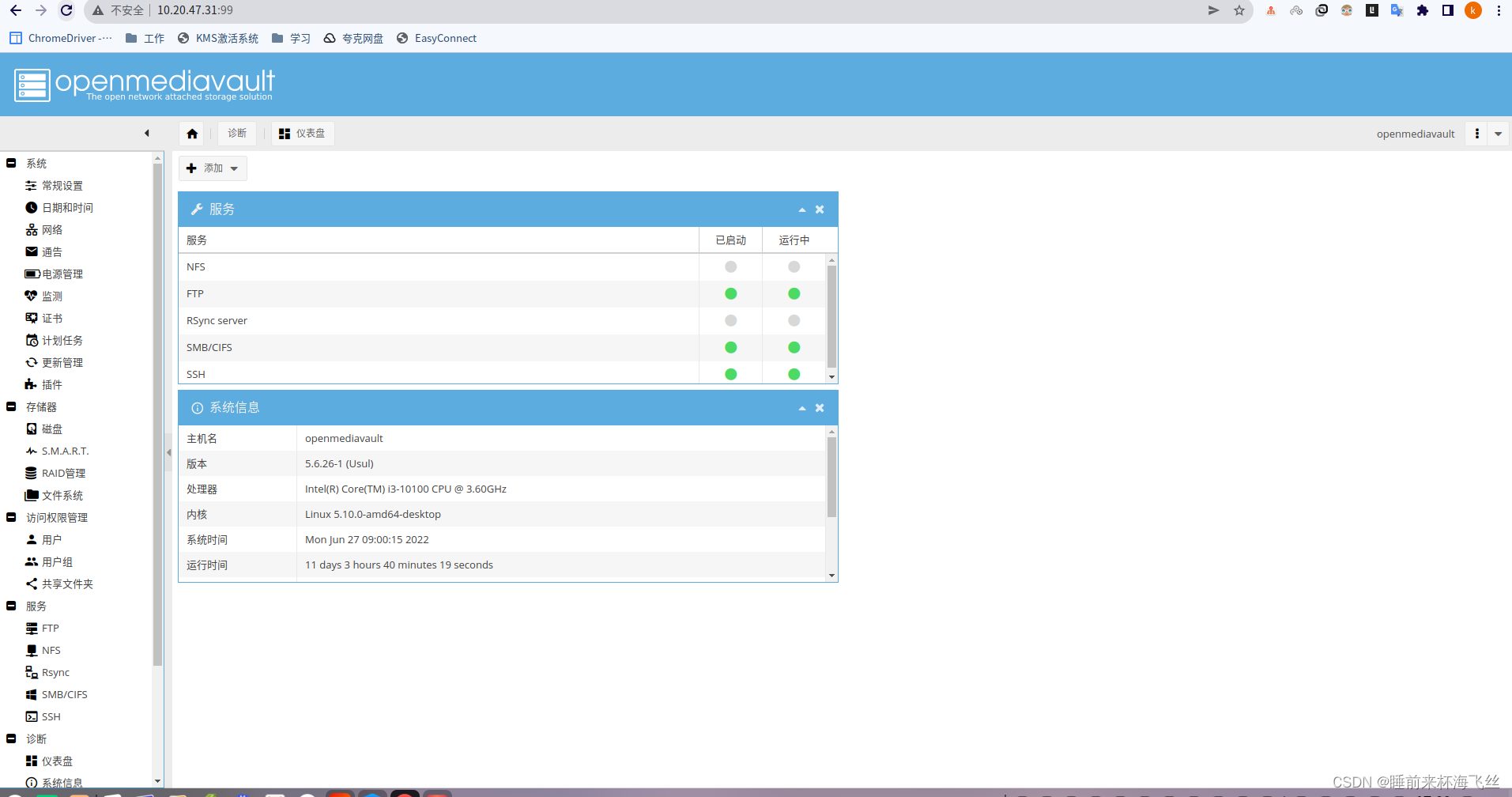Collapse the 诊断 tree section
The width and height of the screenshot is (1512, 797).
point(11,739)
